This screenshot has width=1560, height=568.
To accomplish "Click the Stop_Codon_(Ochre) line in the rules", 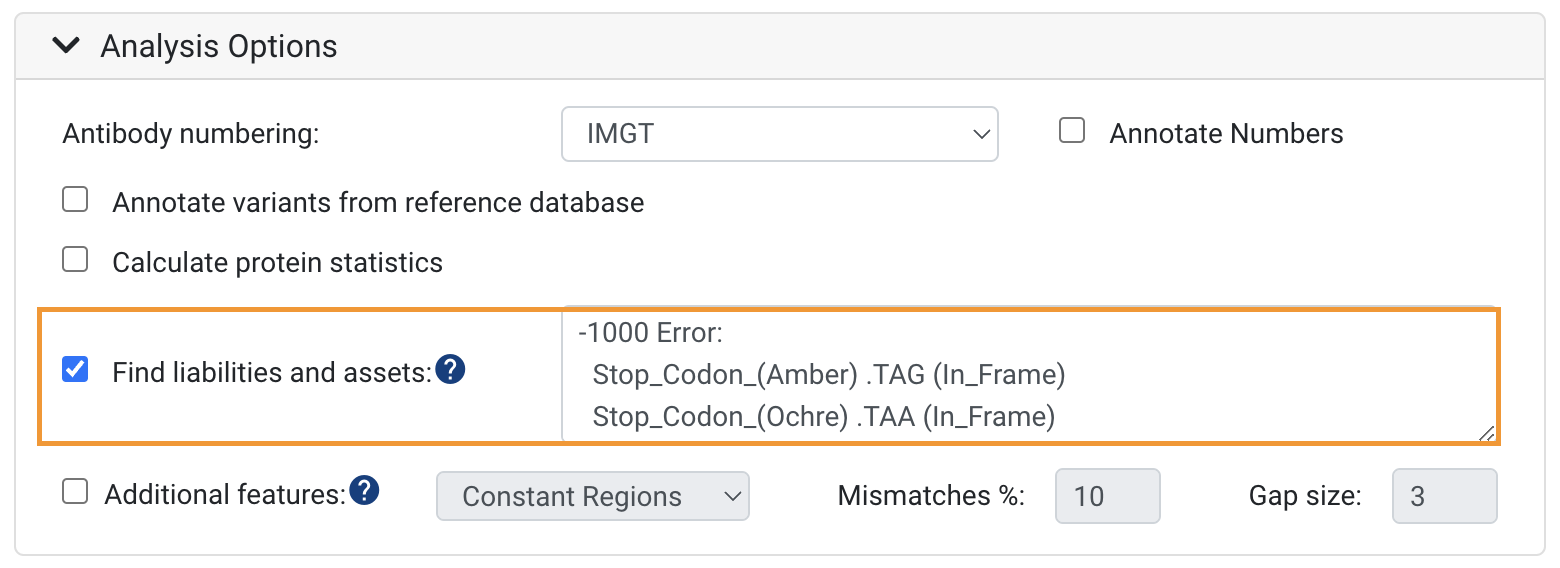I will [824, 417].
